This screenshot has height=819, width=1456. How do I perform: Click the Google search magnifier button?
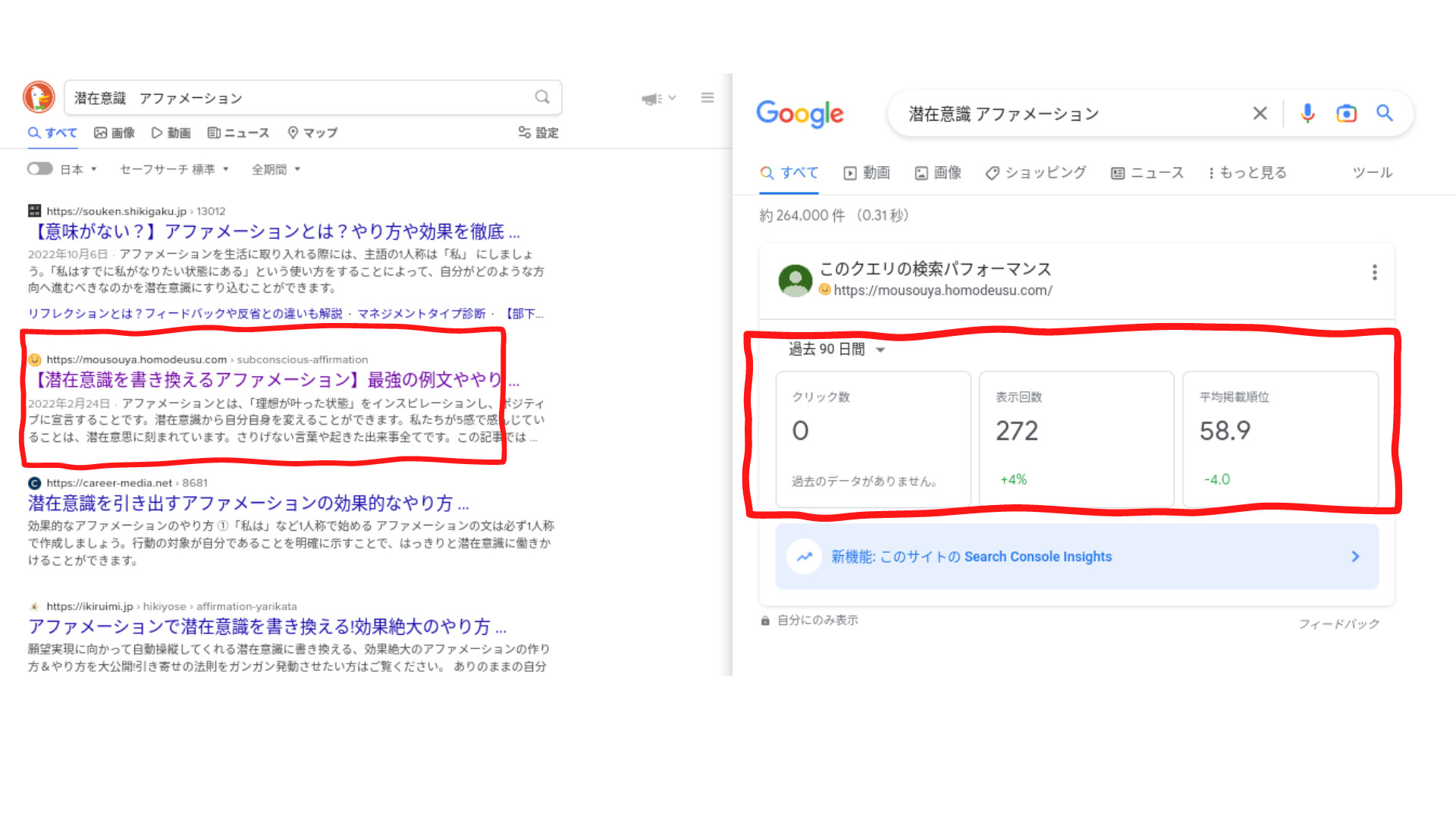point(1385,113)
